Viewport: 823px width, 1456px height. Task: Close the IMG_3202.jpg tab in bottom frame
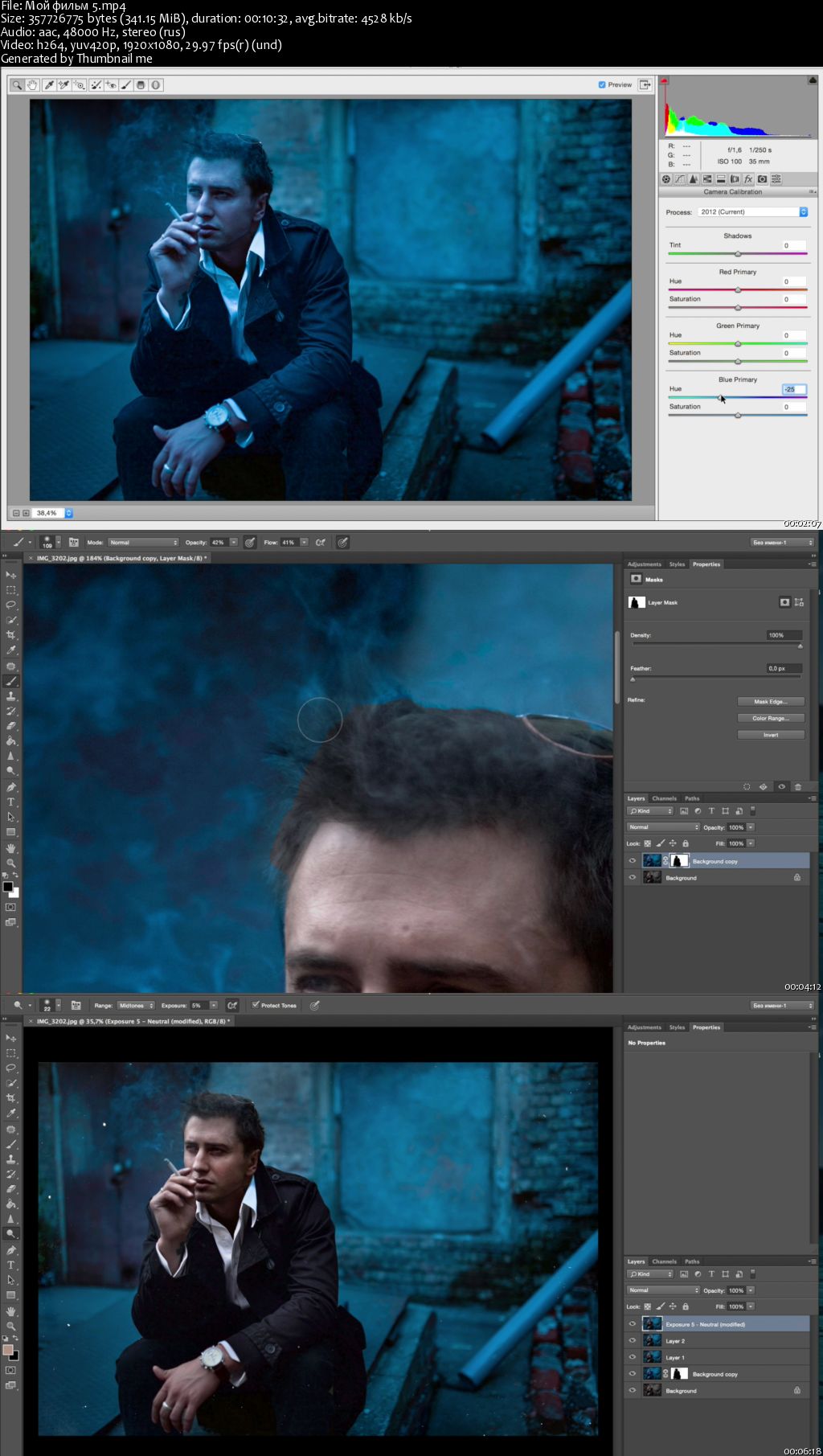click(x=31, y=1021)
